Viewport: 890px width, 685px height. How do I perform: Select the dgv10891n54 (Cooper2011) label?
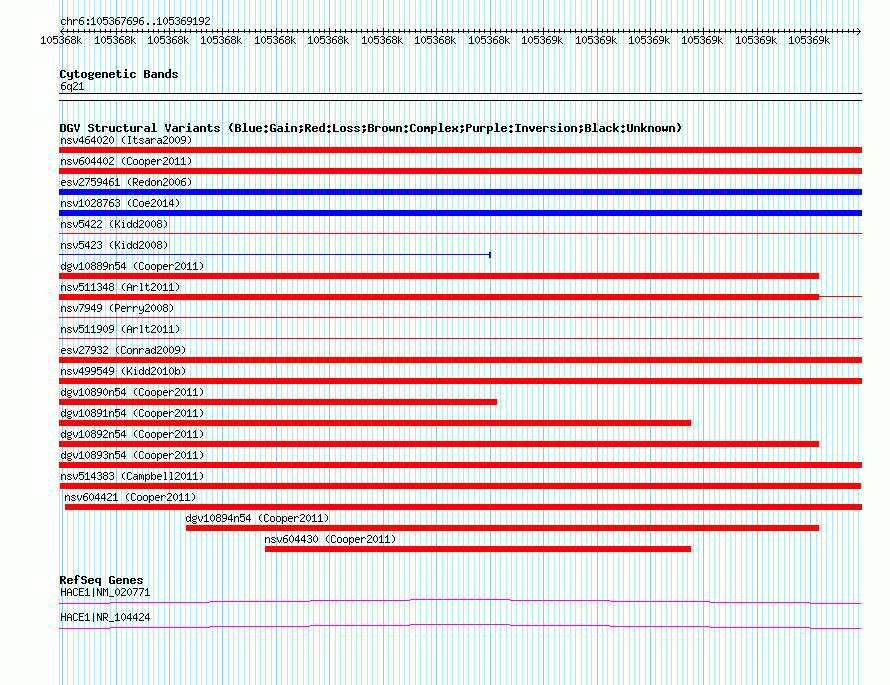(132, 413)
